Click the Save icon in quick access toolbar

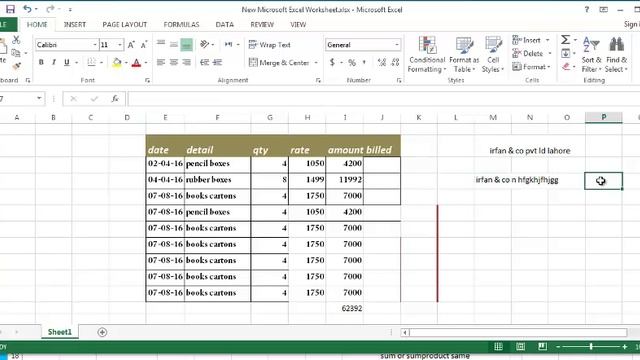[x=10, y=9]
